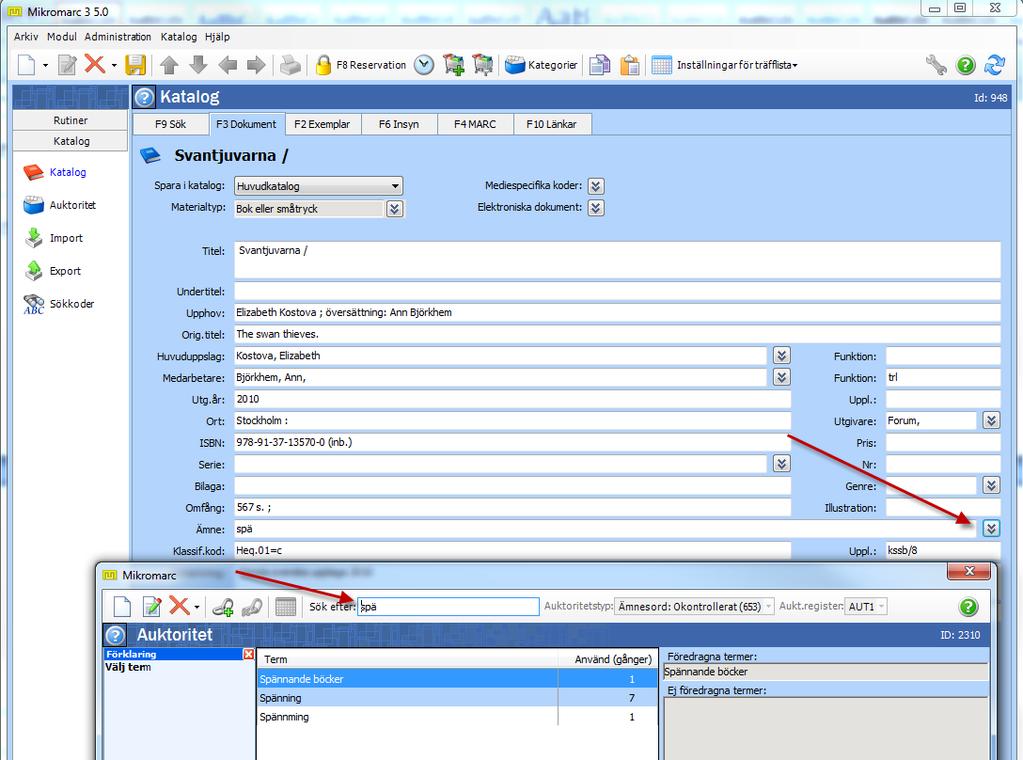Click the red delete X in main toolbar
The image size is (1023, 760).
(95, 64)
